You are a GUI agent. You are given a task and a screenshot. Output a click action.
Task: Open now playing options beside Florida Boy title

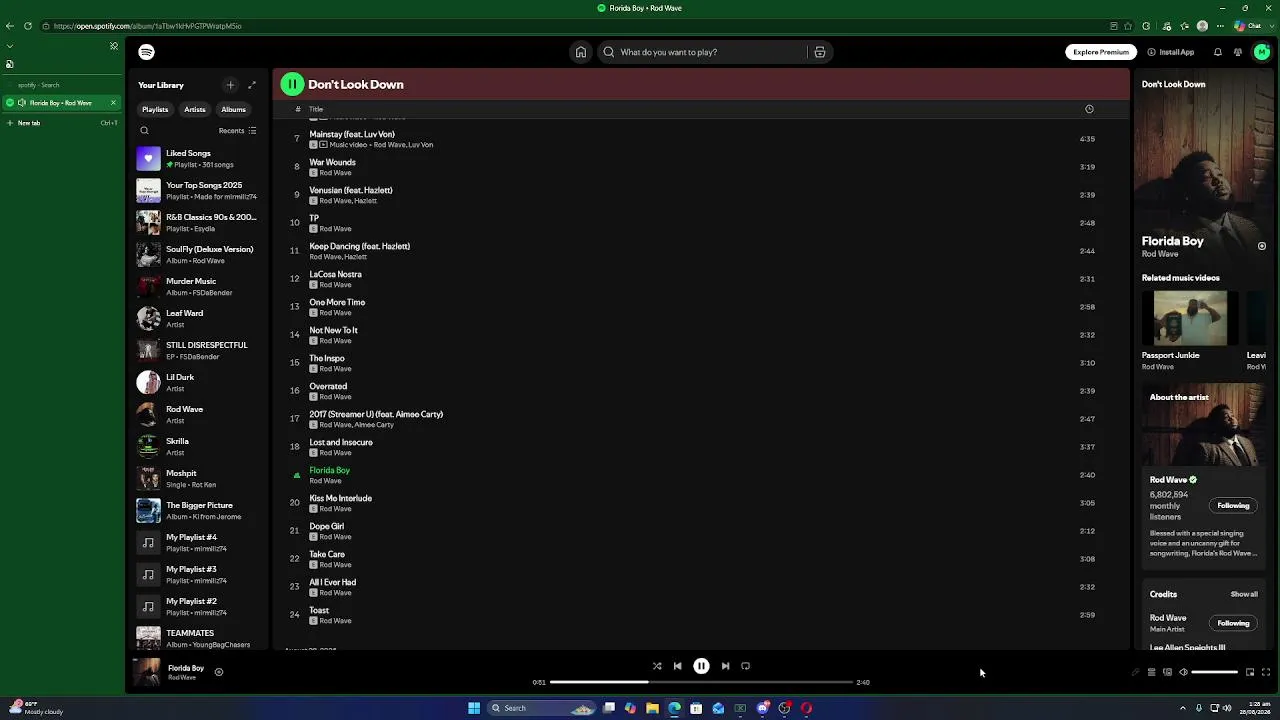tap(1262, 246)
